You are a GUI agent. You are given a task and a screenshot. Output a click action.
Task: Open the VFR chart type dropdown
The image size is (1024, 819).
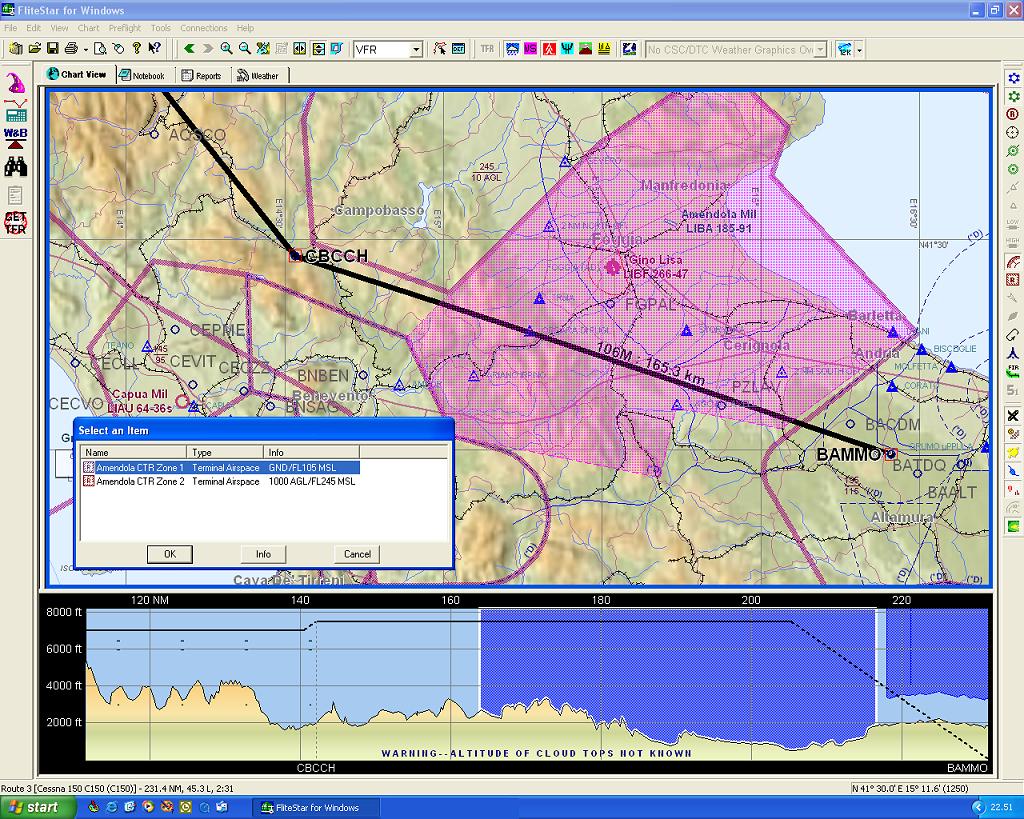pyautogui.click(x=416, y=50)
